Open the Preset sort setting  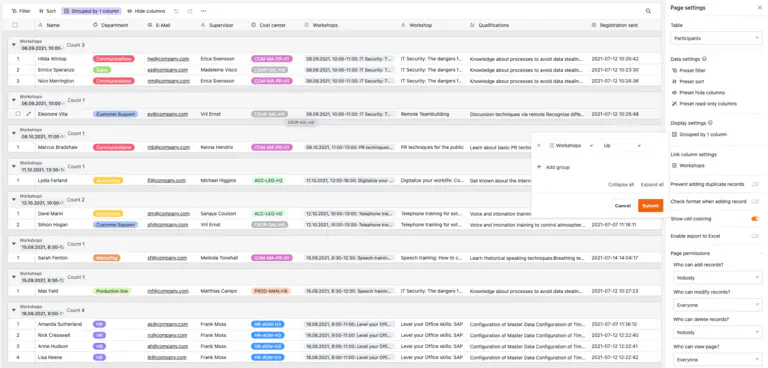688,81
